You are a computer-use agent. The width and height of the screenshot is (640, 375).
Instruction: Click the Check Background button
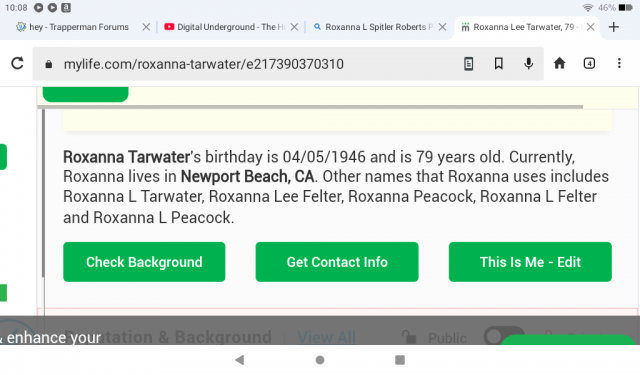(144, 262)
